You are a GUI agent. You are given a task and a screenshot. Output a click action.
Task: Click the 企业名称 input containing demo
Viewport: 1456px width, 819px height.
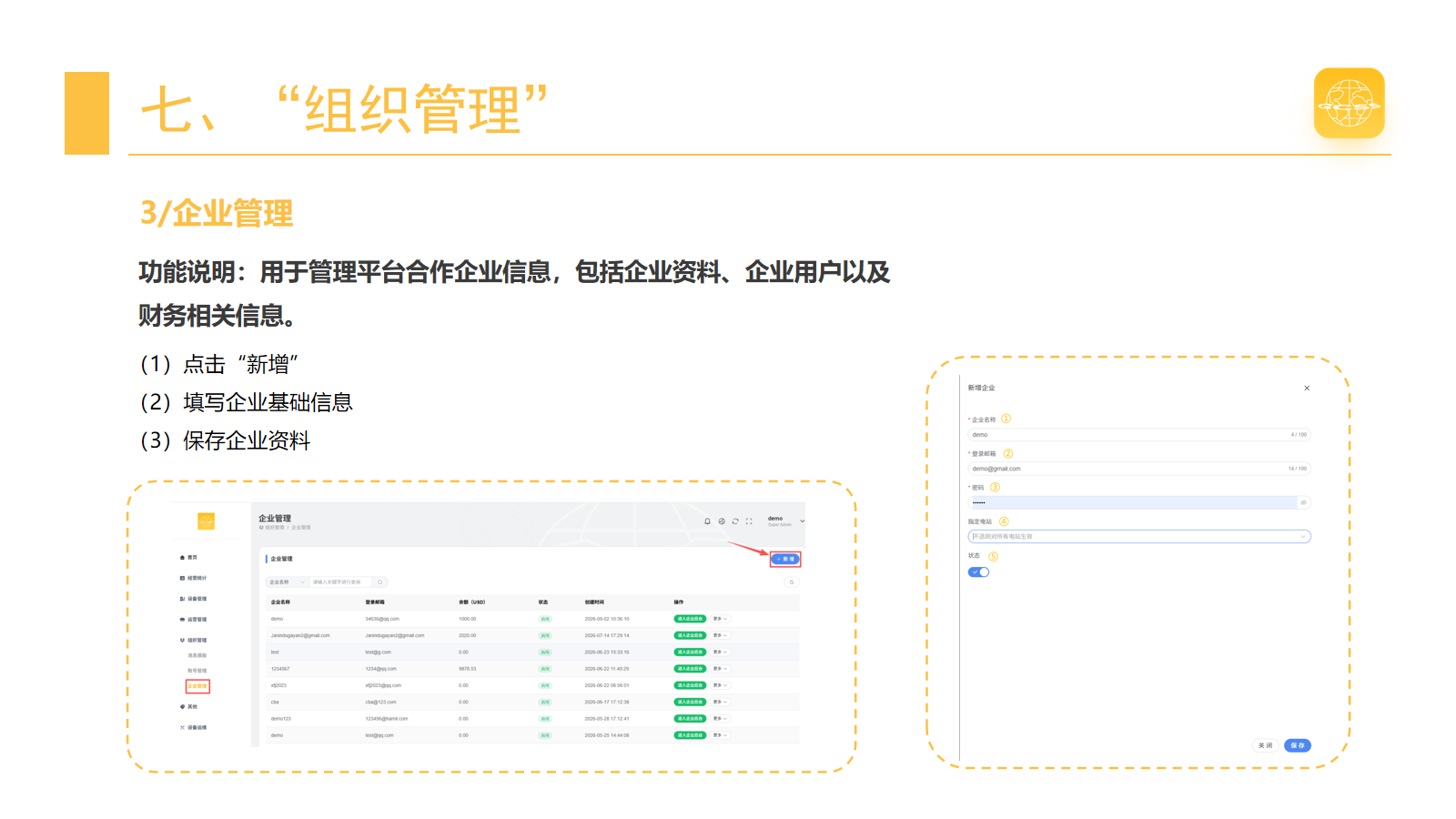[x=1139, y=435]
